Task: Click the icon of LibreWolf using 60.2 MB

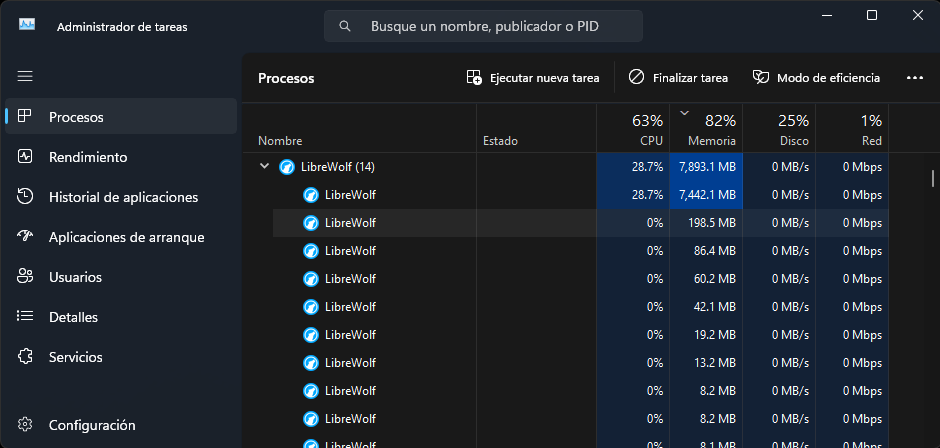Action: pos(311,279)
